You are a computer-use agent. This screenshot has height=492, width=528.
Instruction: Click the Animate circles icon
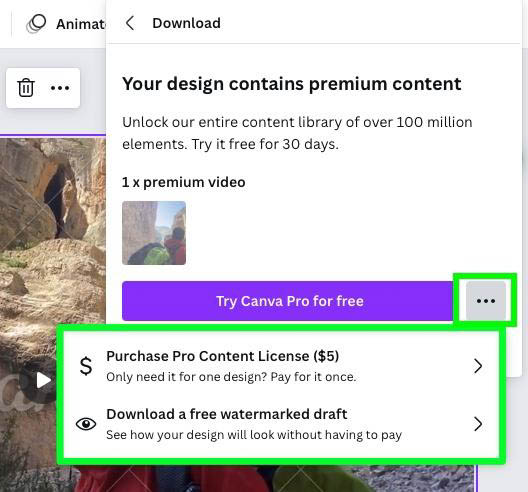point(36,24)
